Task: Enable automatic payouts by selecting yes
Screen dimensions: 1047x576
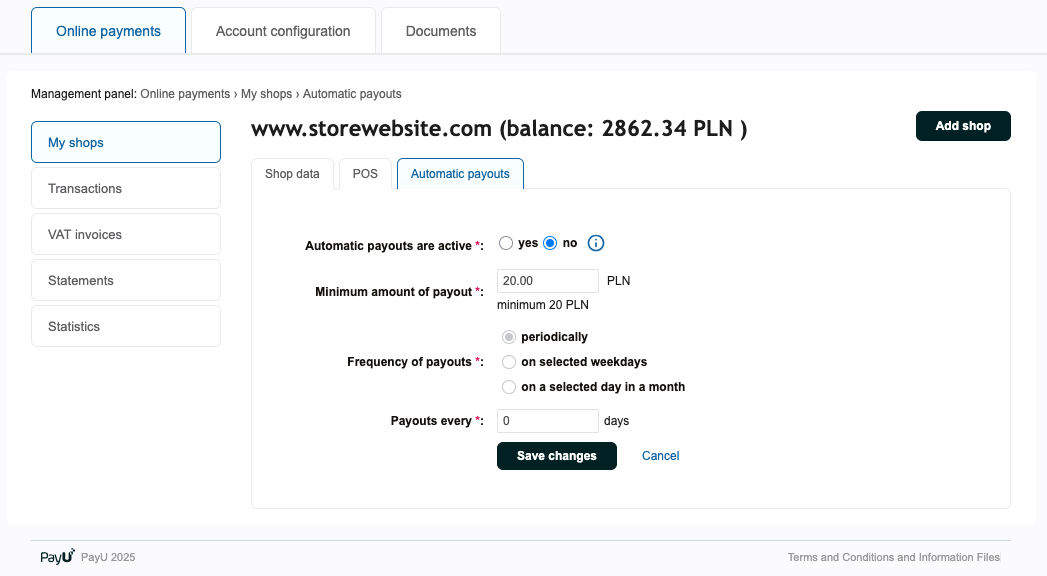Action: pyautogui.click(x=506, y=242)
